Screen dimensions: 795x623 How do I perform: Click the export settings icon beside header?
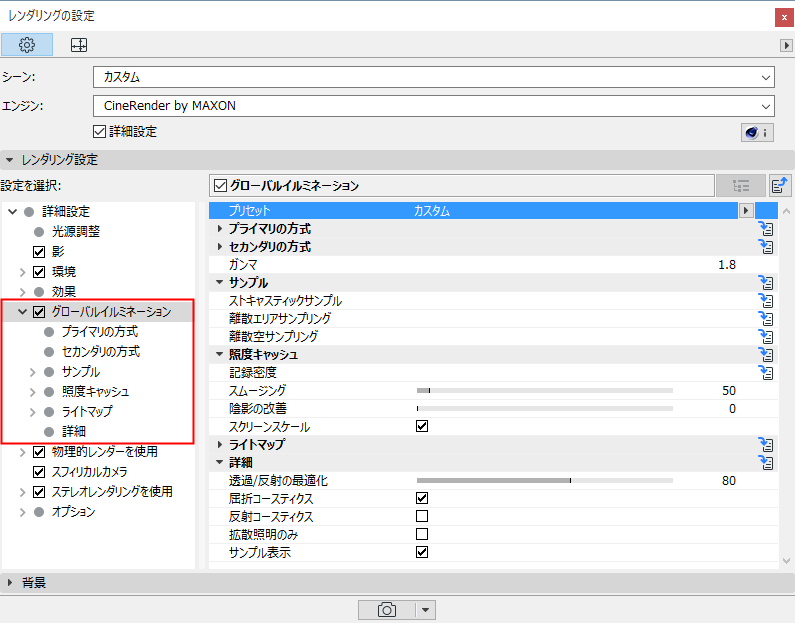(x=779, y=186)
